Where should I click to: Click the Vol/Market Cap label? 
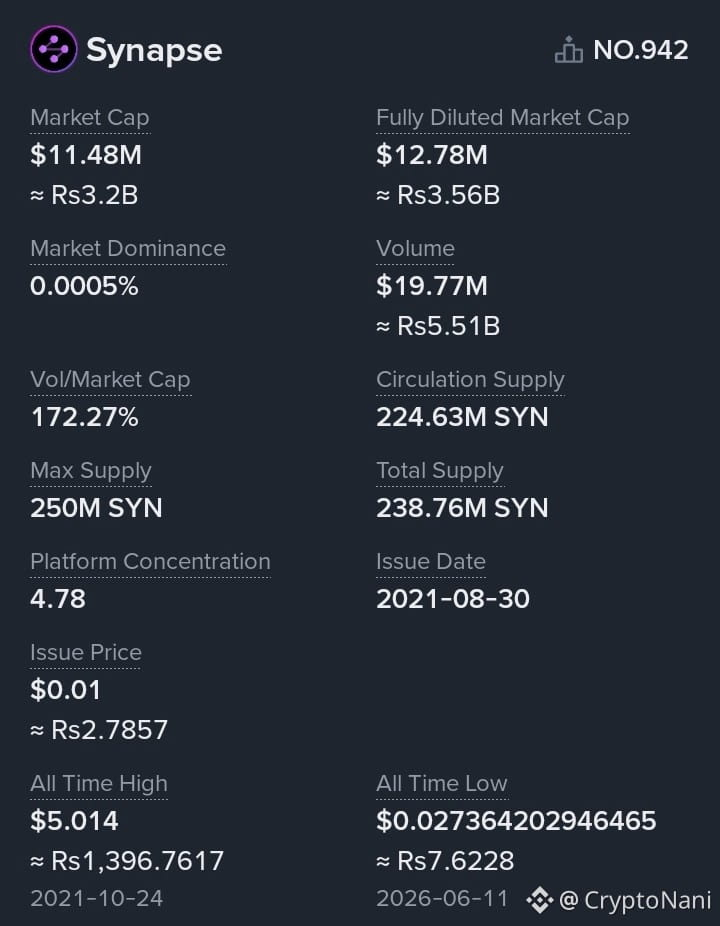click(110, 380)
